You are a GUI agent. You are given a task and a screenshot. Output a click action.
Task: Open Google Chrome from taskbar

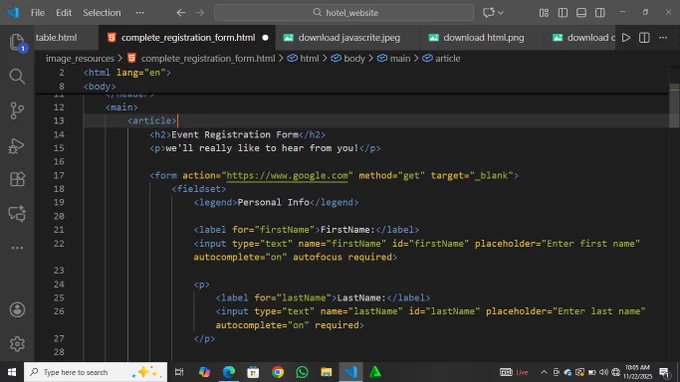point(278,372)
